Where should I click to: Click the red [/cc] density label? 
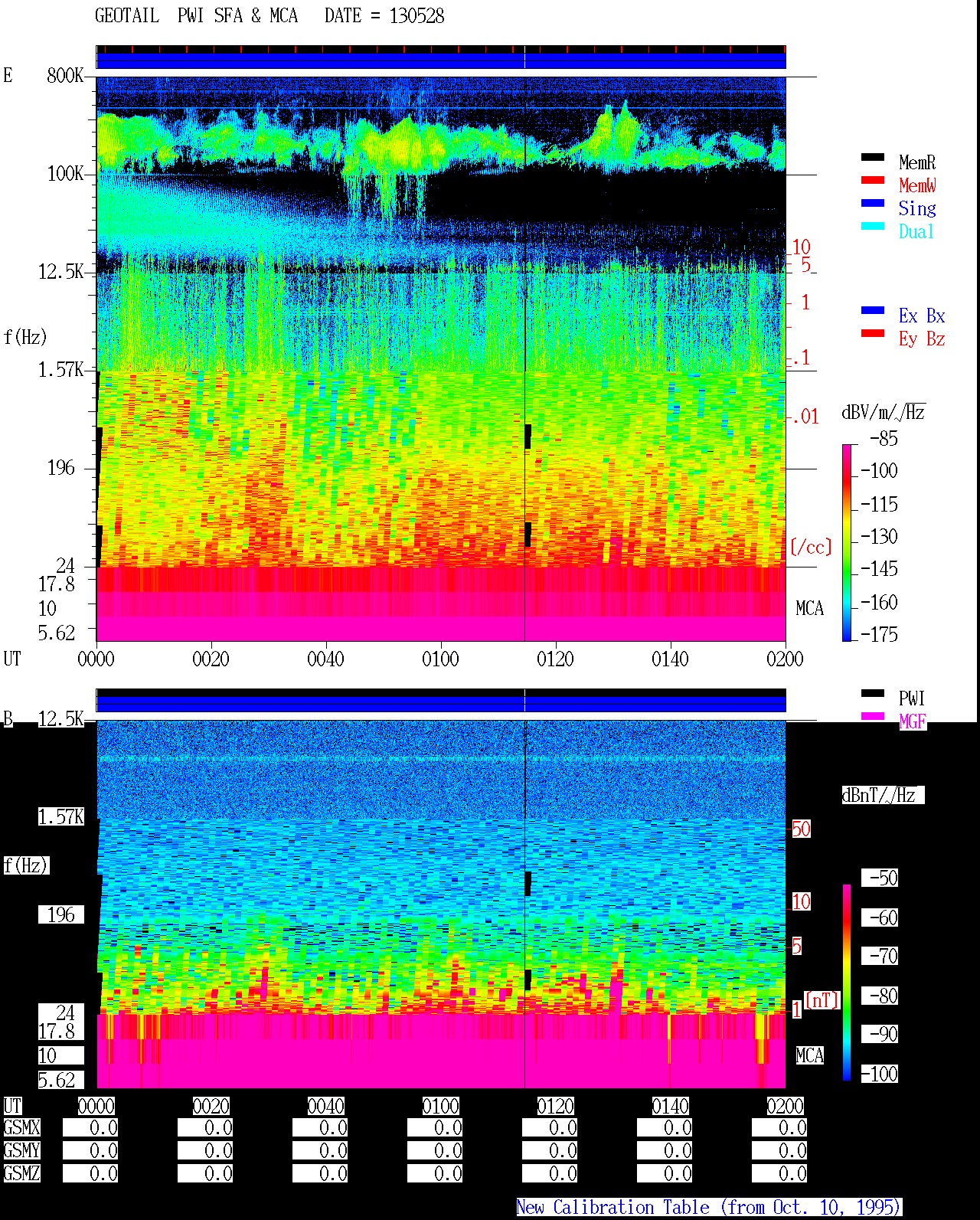pyautogui.click(x=811, y=547)
